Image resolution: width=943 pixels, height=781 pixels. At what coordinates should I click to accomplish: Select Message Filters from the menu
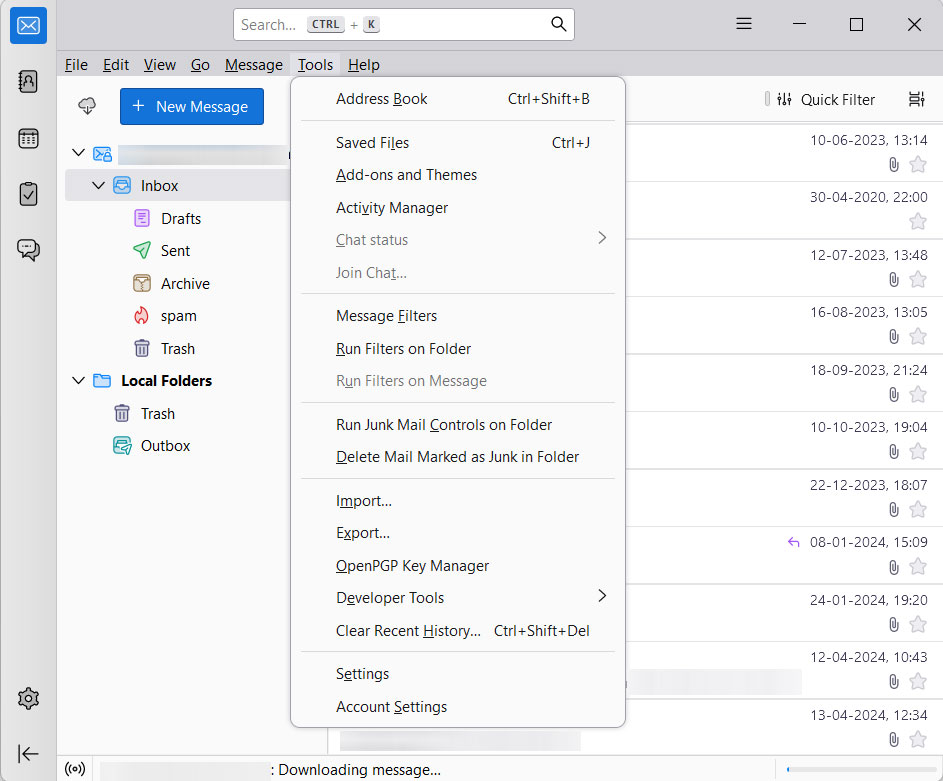pyautogui.click(x=386, y=315)
